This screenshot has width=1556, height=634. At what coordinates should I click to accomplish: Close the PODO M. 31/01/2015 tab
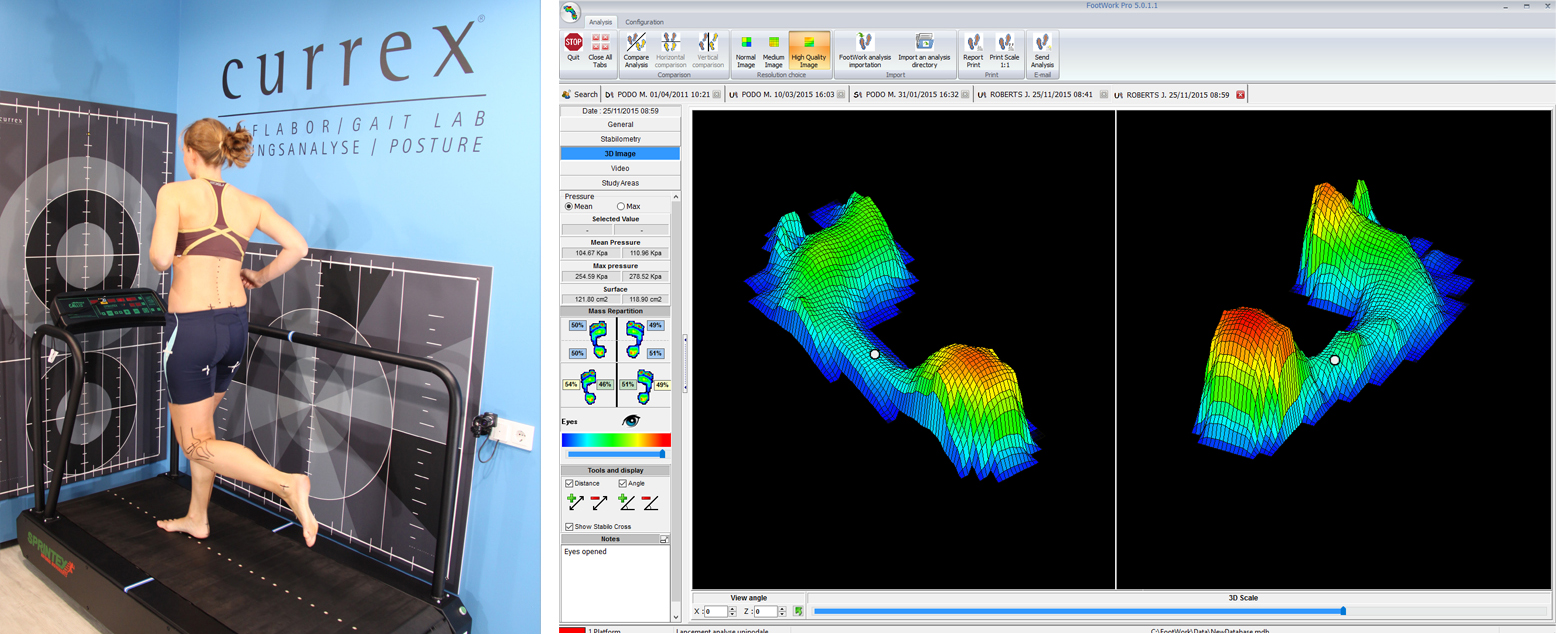[966, 94]
